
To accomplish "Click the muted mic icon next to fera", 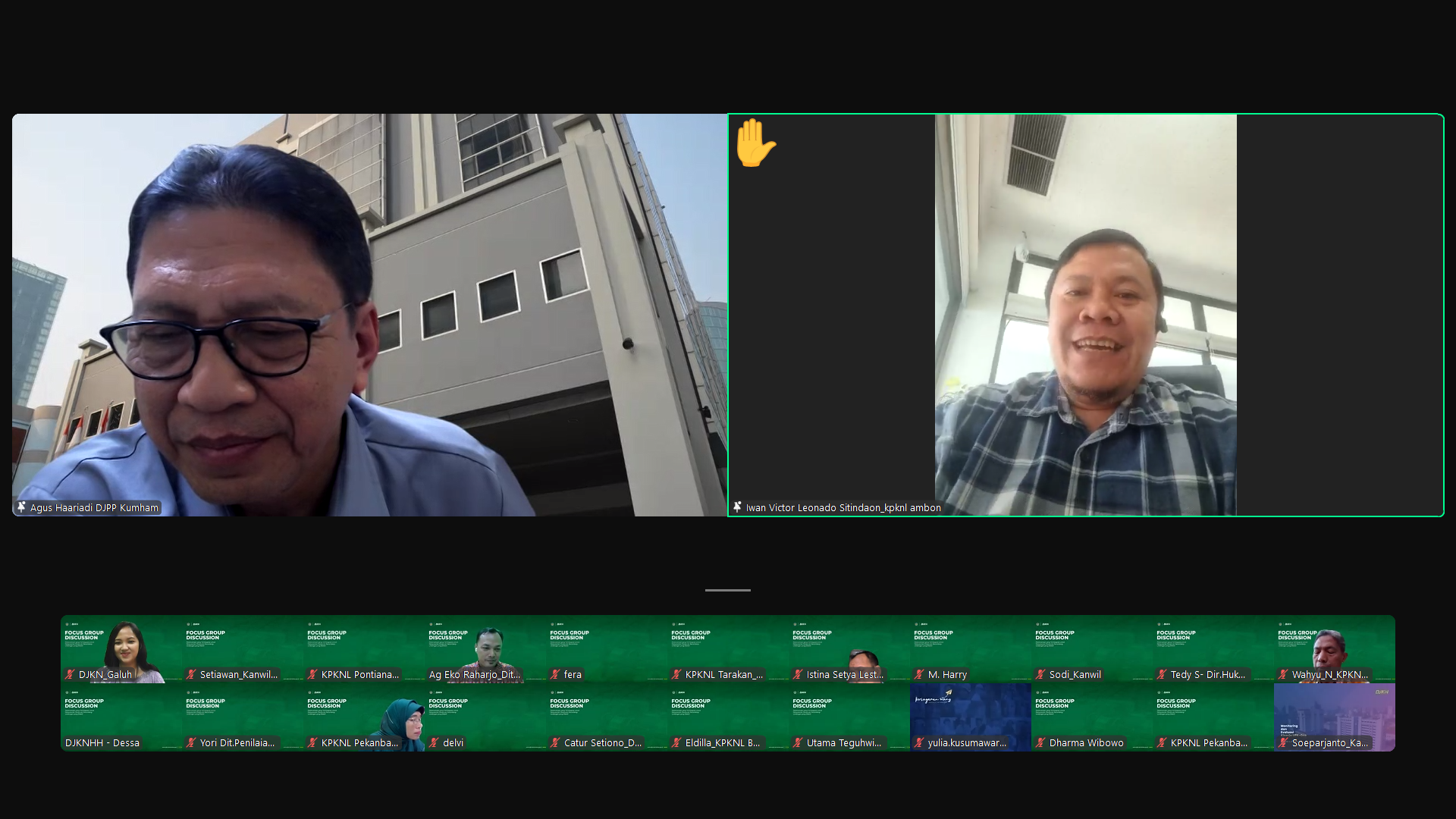I will pos(555,674).
